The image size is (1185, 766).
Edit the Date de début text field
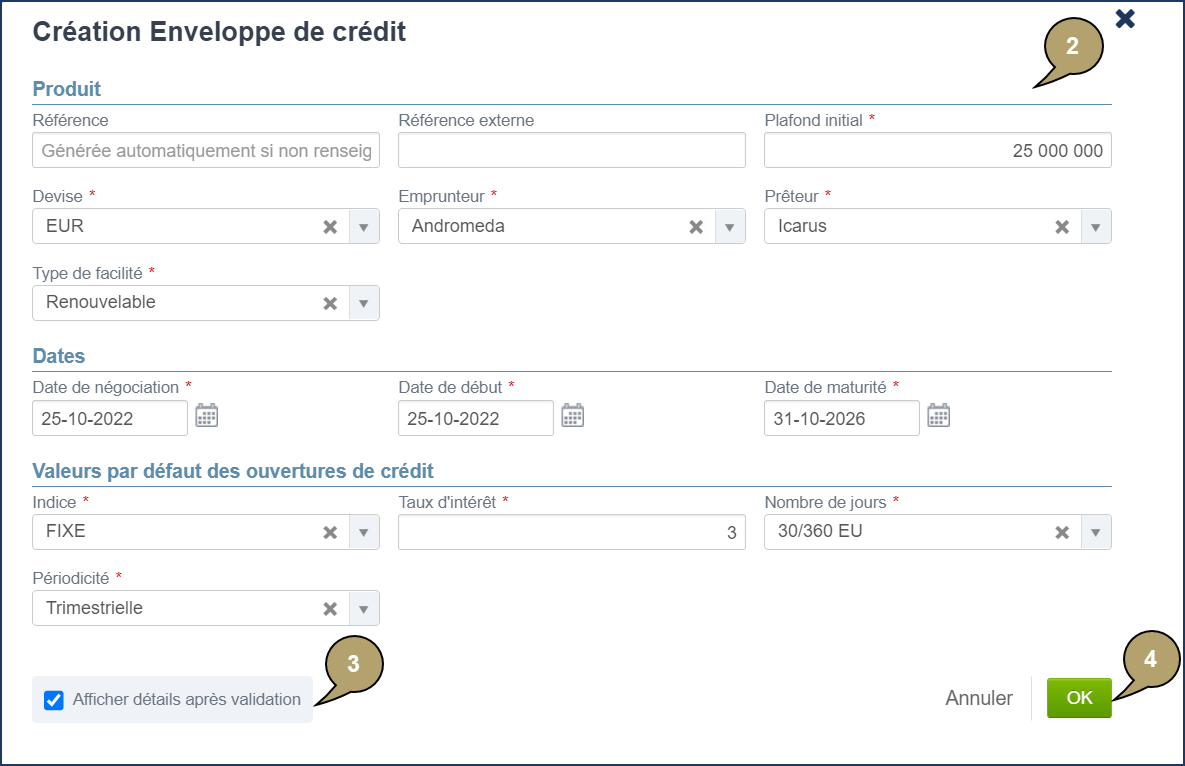pyautogui.click(x=476, y=419)
